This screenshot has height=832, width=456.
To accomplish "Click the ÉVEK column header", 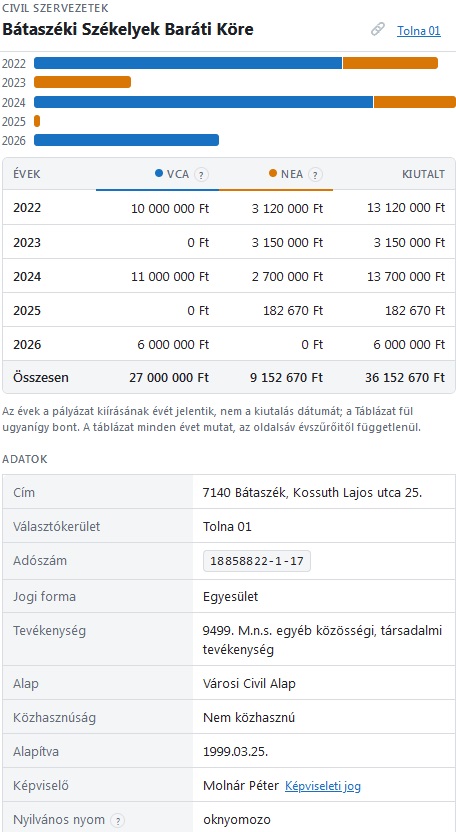I will [27, 174].
